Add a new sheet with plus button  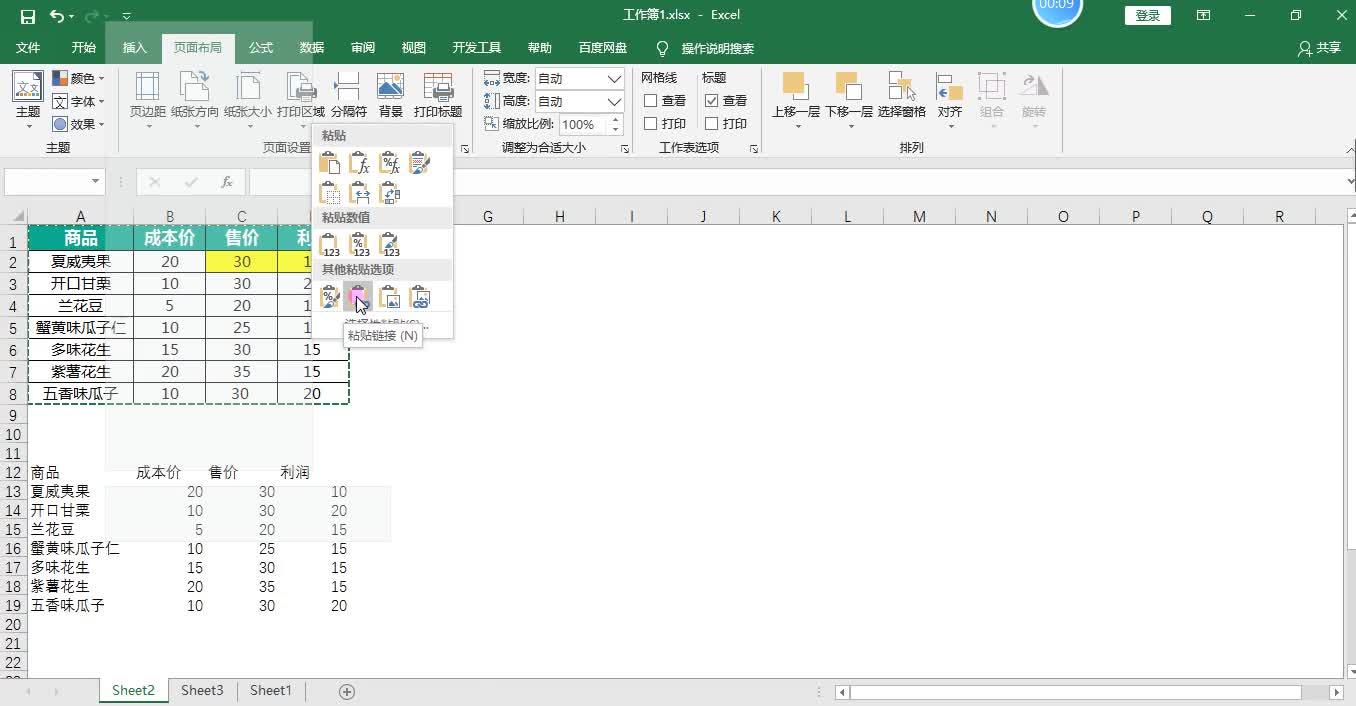347,691
